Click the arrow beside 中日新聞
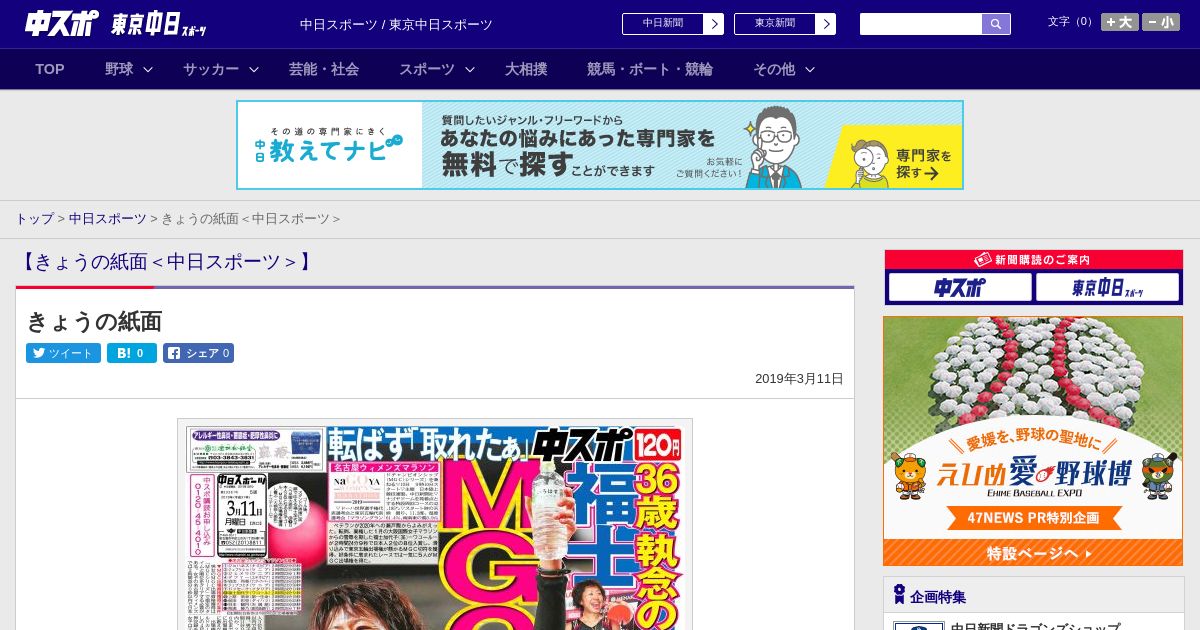 (714, 24)
